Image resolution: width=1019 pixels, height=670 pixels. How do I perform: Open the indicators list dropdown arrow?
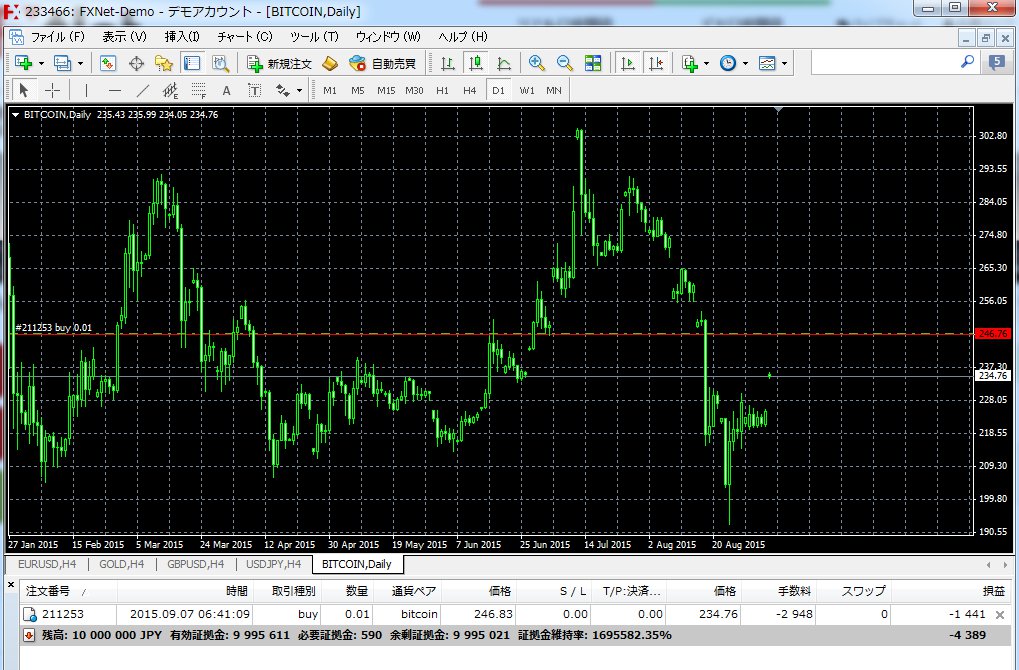[x=706, y=63]
